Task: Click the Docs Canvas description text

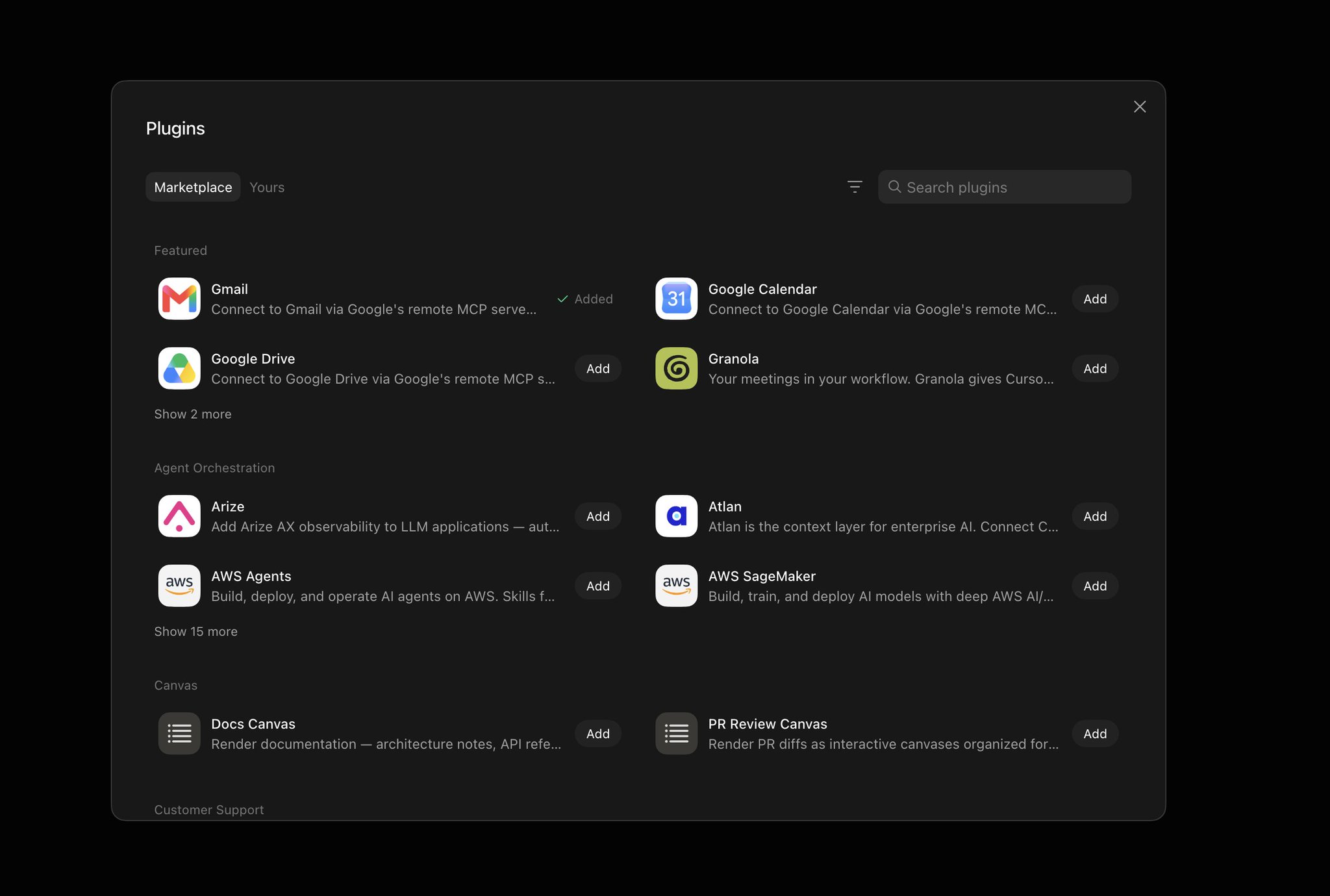Action: click(x=386, y=744)
